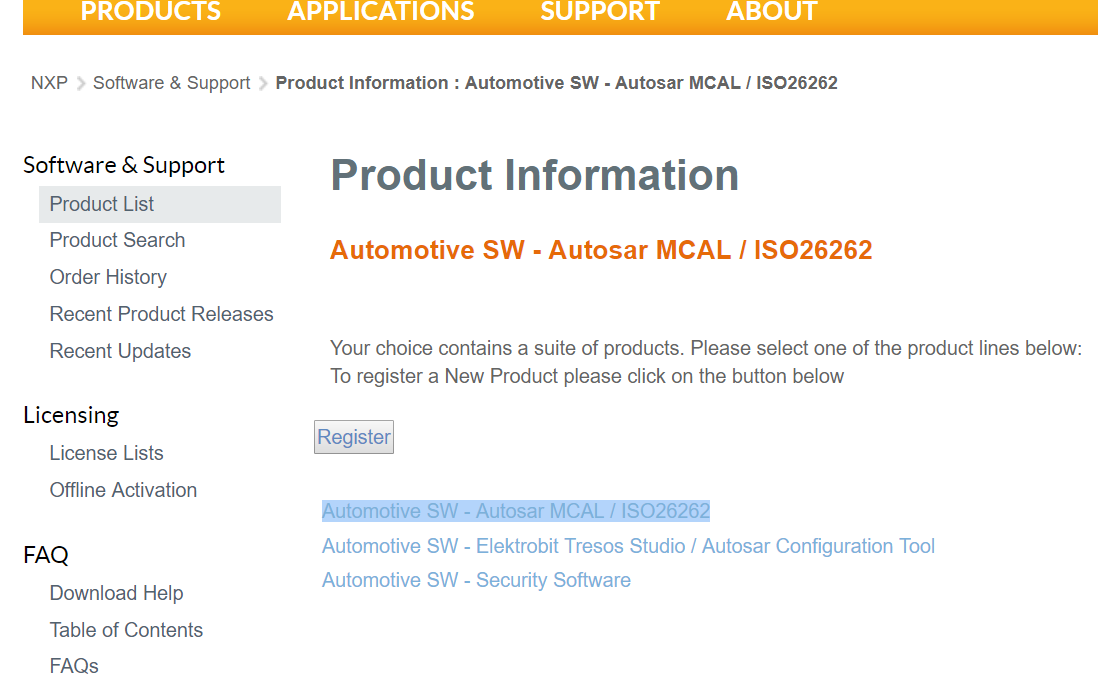Viewport: 1098px width, 686px height.
Task: Click 'To register a New Product' text
Action: click(x=587, y=376)
